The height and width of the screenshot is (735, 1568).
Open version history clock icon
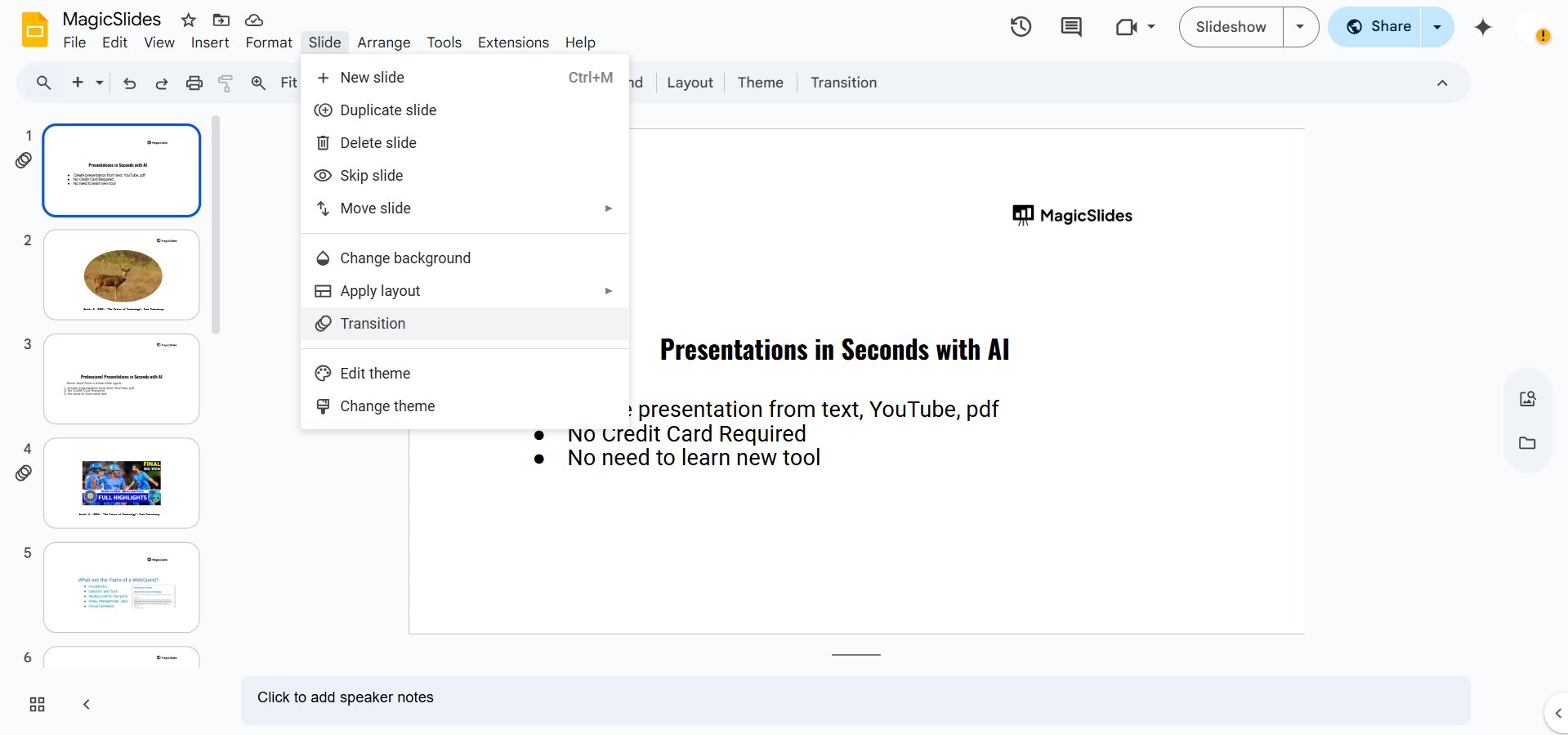pos(1021,27)
